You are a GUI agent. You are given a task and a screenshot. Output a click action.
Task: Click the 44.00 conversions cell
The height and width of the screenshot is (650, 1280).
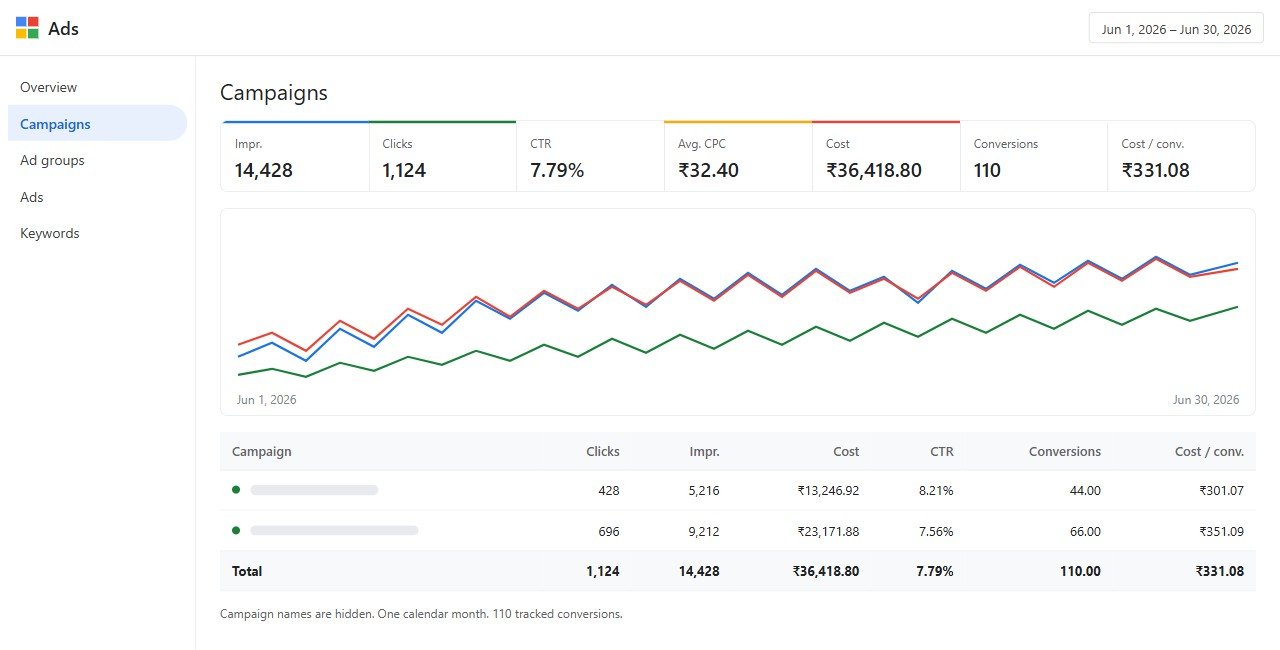tap(1085, 491)
